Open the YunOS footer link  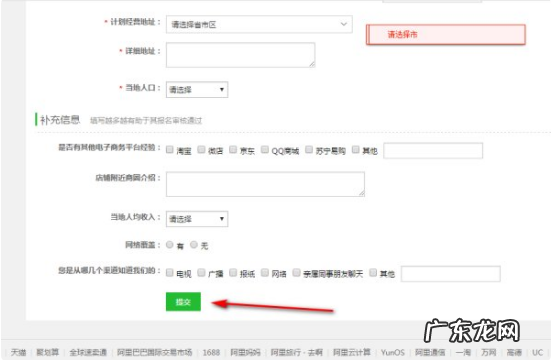(x=393, y=352)
